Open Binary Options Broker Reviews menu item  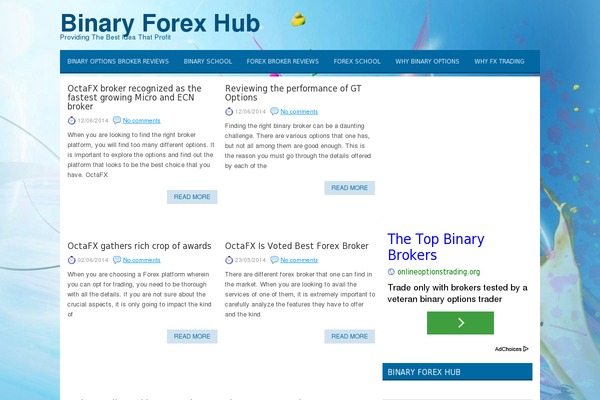(118, 61)
